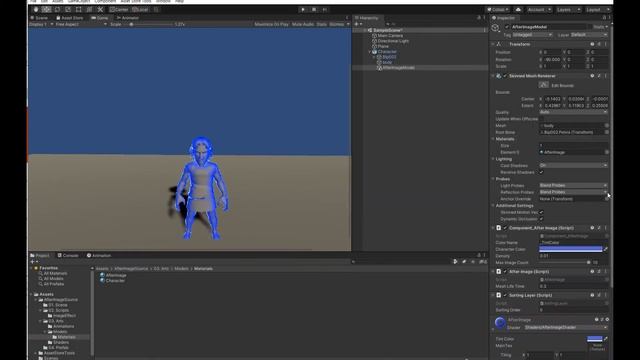Open the Cast Shadows dropdown
The height and width of the screenshot is (360, 640).
[x=573, y=166]
